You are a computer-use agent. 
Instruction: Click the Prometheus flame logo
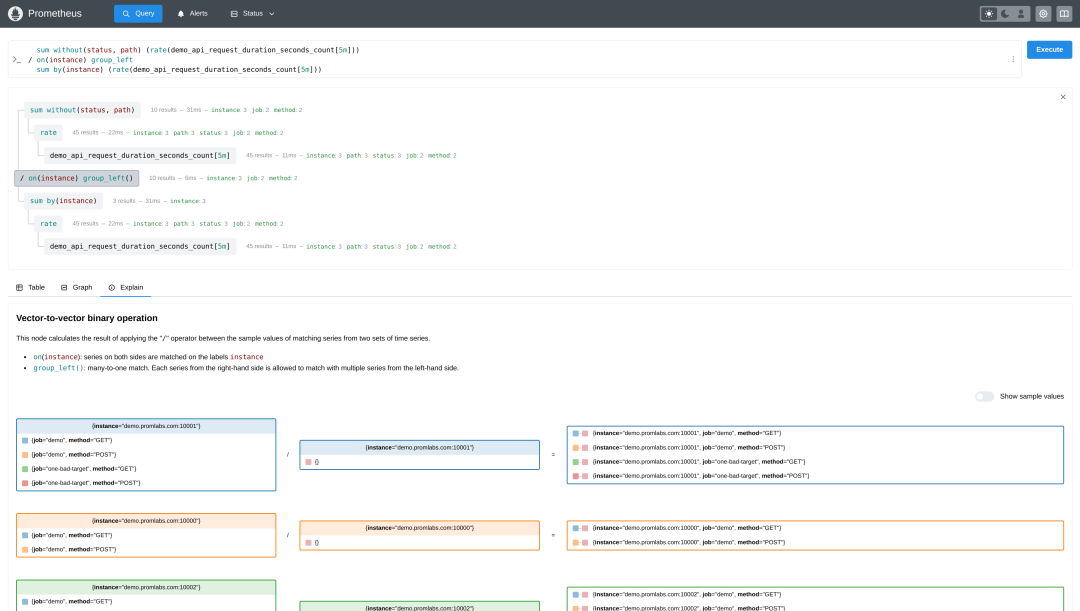(14, 14)
